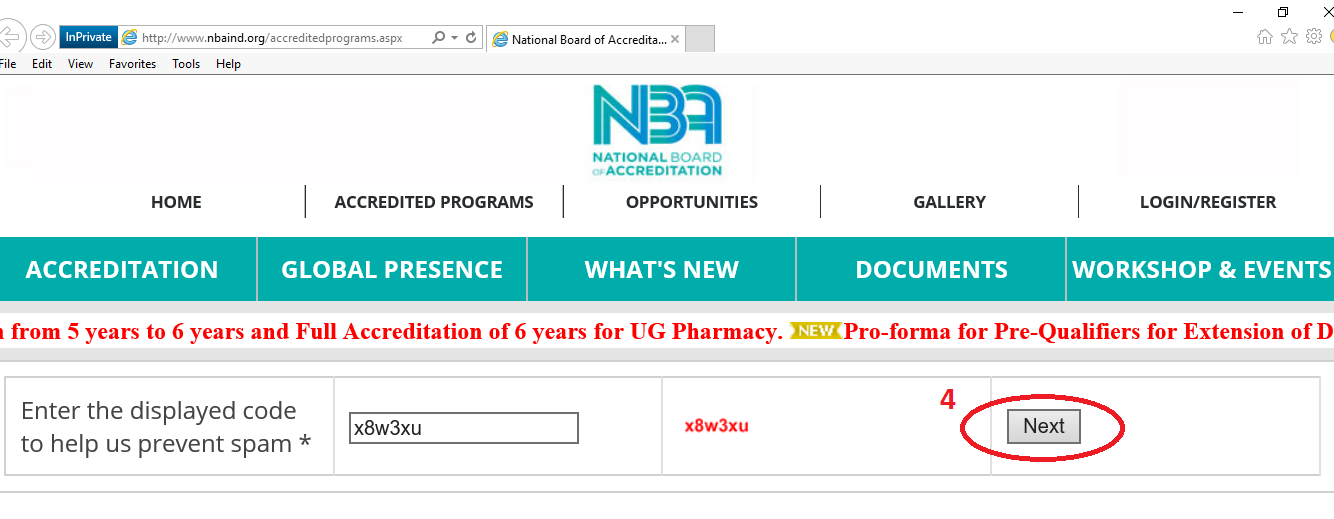Click the spam code input field

(463, 428)
